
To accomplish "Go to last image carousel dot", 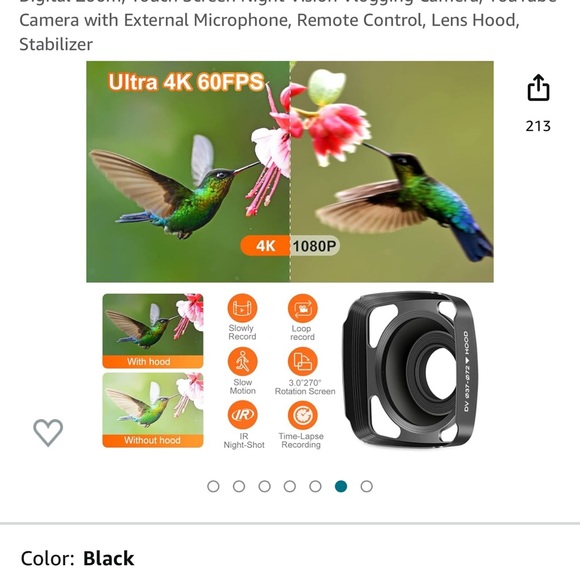I will coord(367,486).
